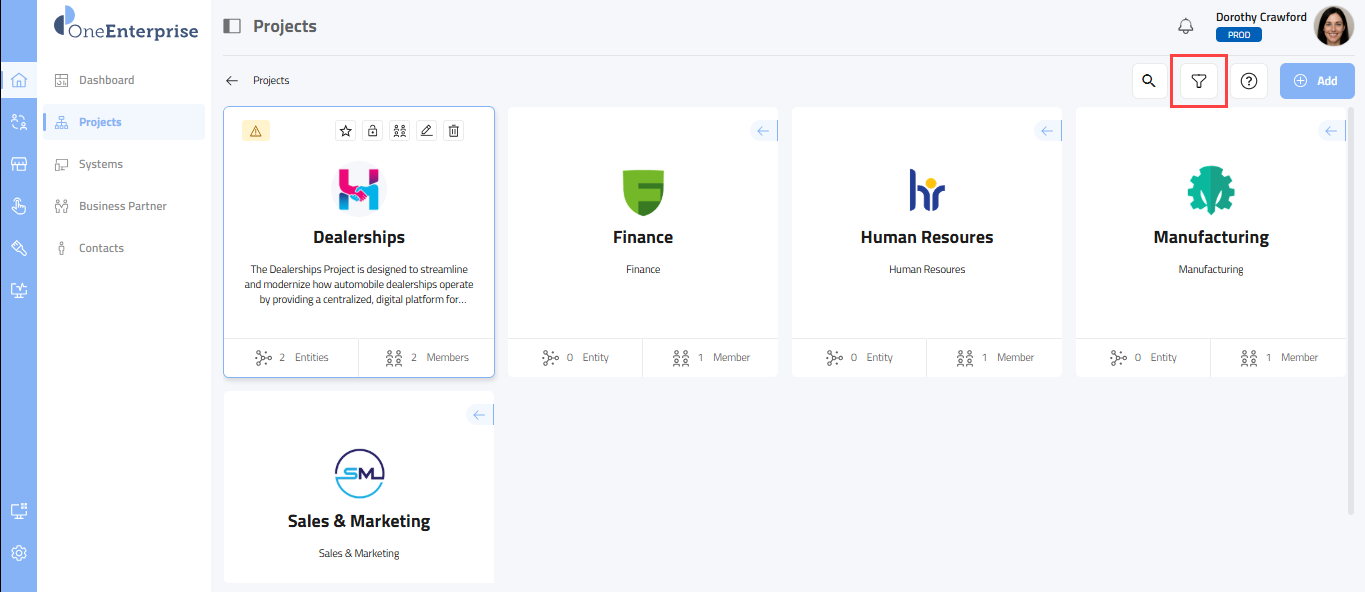
Task: Click the Add button
Action: pos(1316,81)
